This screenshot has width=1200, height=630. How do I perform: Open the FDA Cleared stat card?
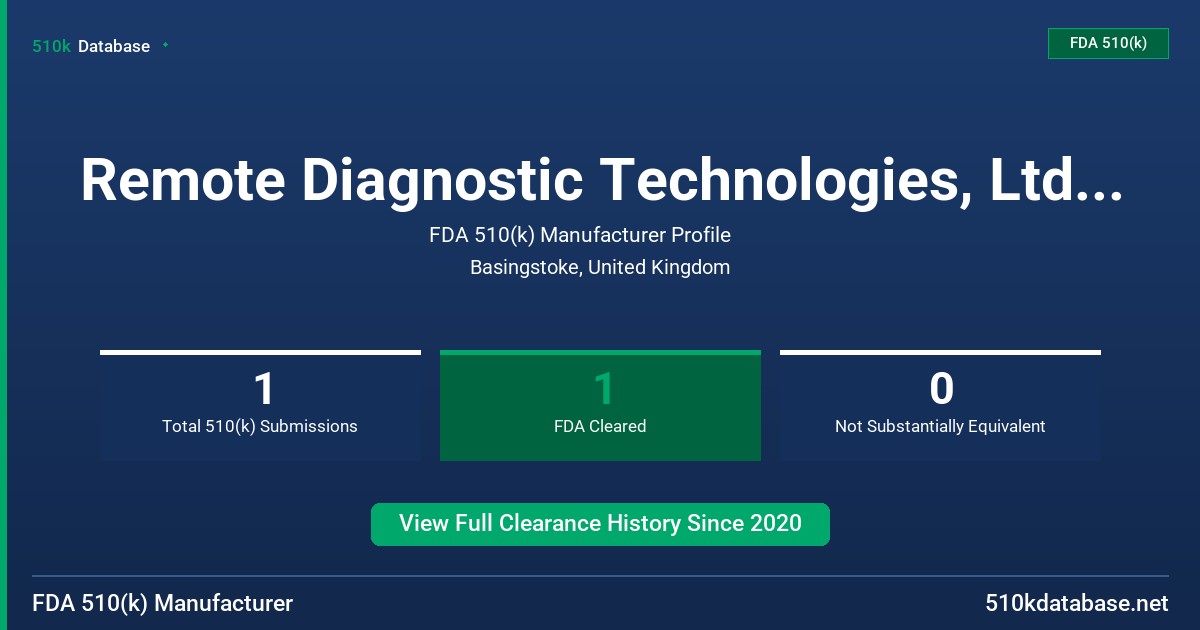(x=600, y=405)
